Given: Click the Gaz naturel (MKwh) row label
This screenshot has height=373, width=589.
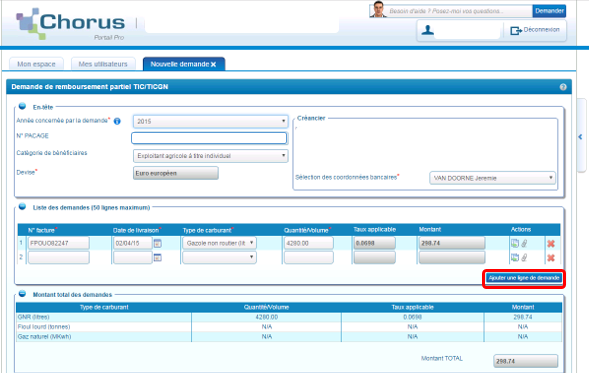Looking at the screenshot, I should click(44, 337).
